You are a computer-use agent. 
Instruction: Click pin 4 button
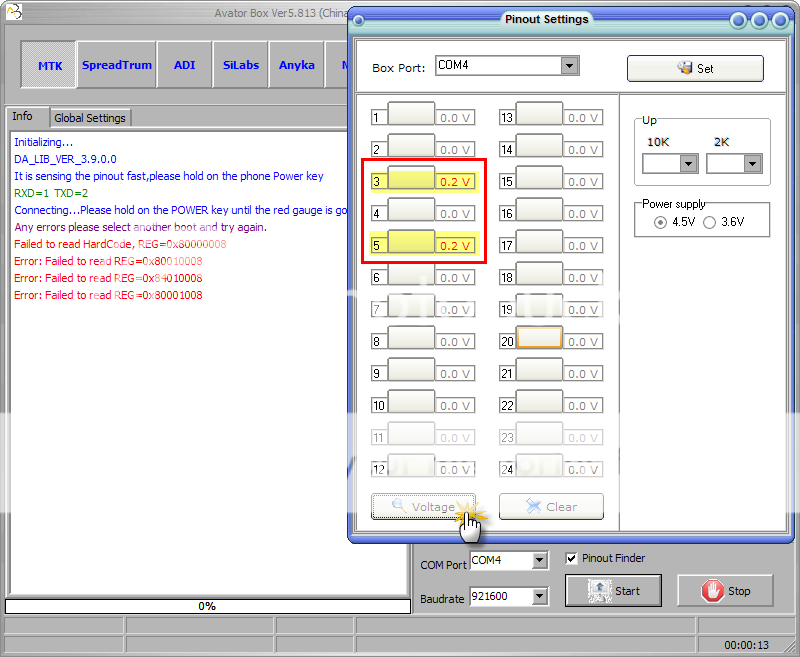[411, 209]
